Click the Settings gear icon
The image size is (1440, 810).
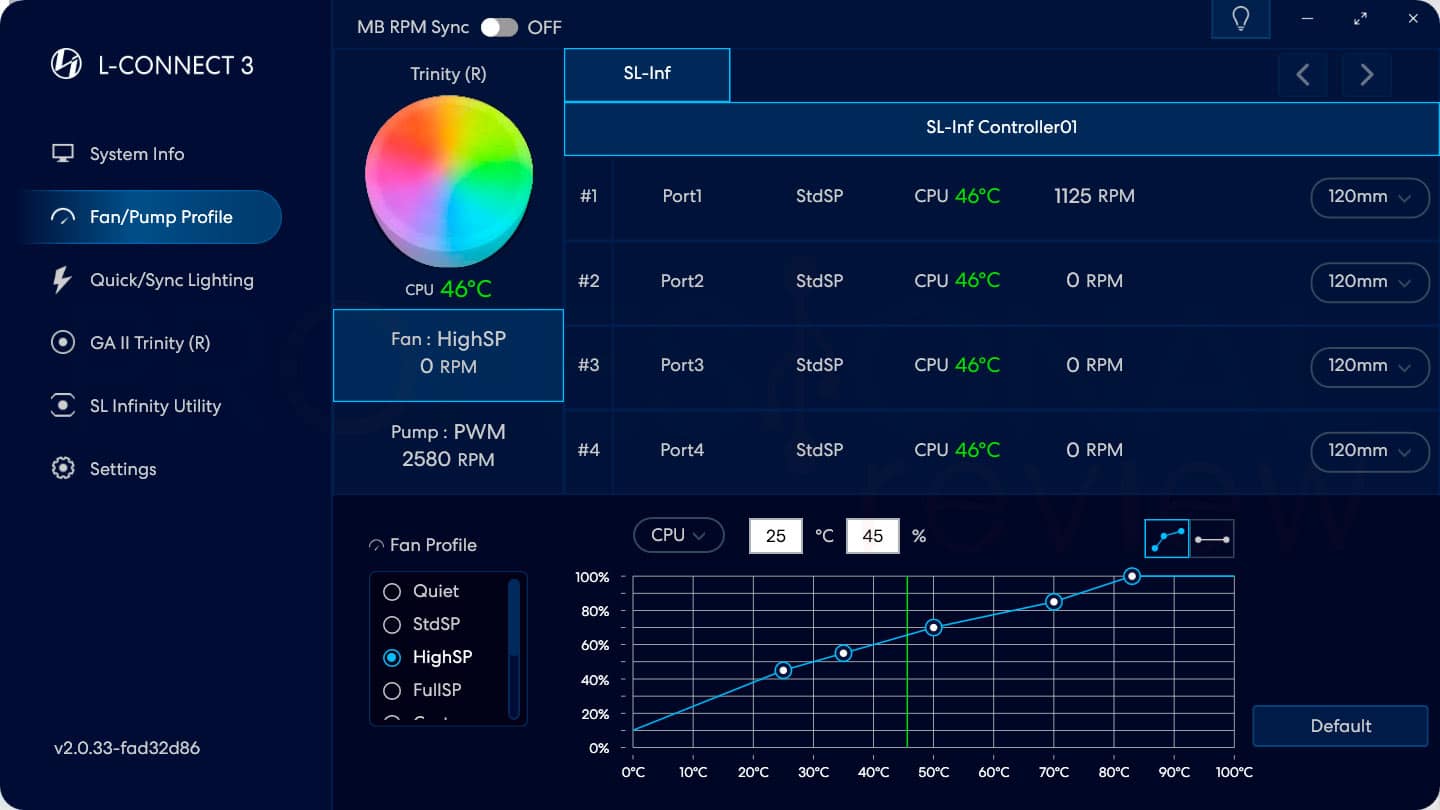click(x=63, y=469)
